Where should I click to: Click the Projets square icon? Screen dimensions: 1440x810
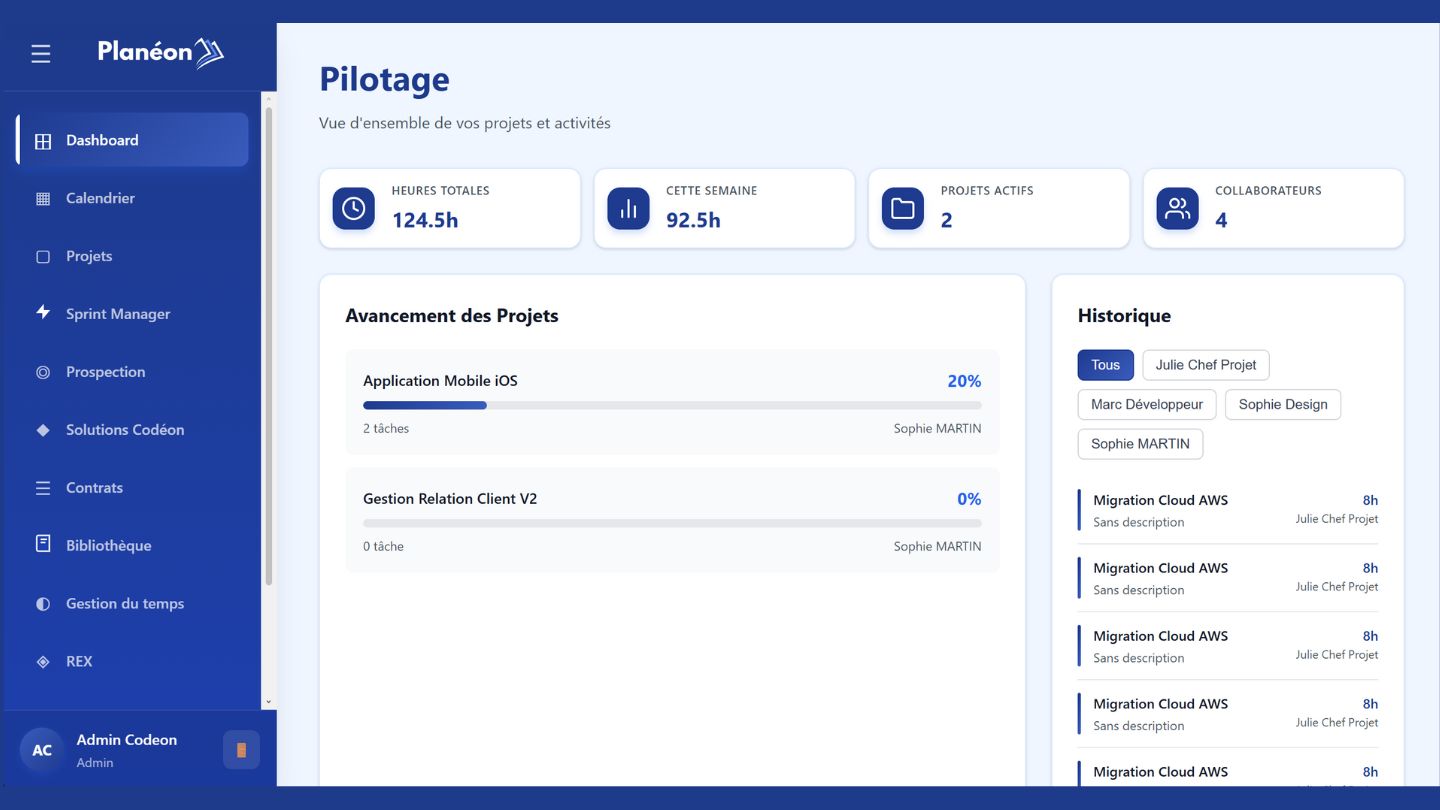point(43,257)
